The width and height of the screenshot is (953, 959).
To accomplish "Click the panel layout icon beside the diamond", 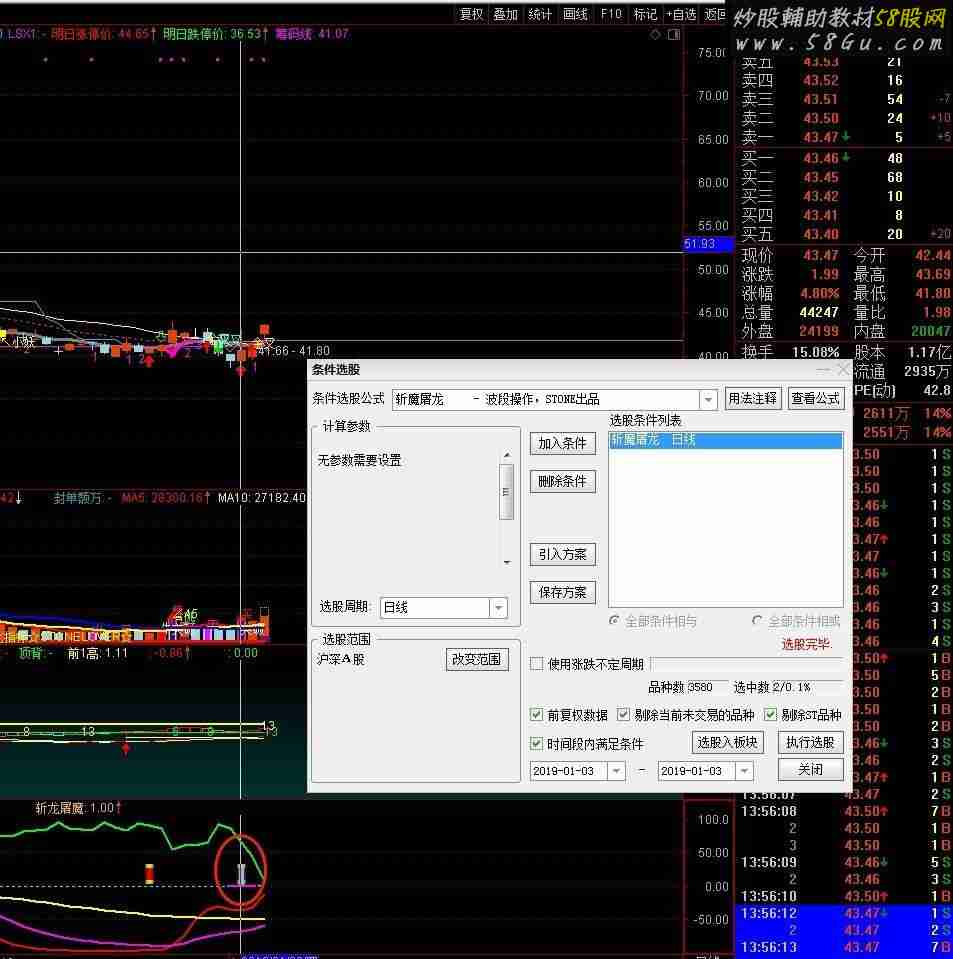I will click(674, 35).
